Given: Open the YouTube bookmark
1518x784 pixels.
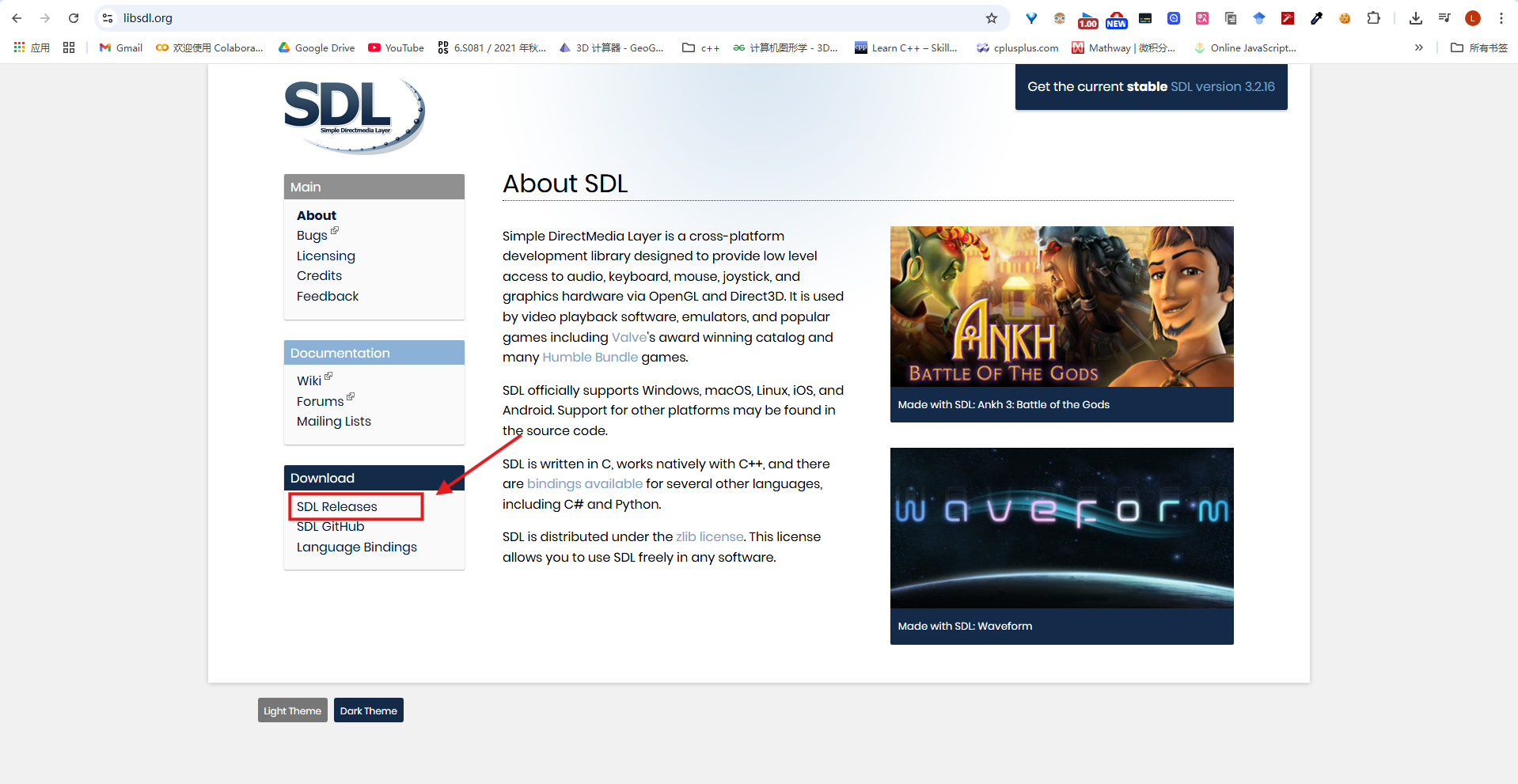Looking at the screenshot, I should coord(396,47).
